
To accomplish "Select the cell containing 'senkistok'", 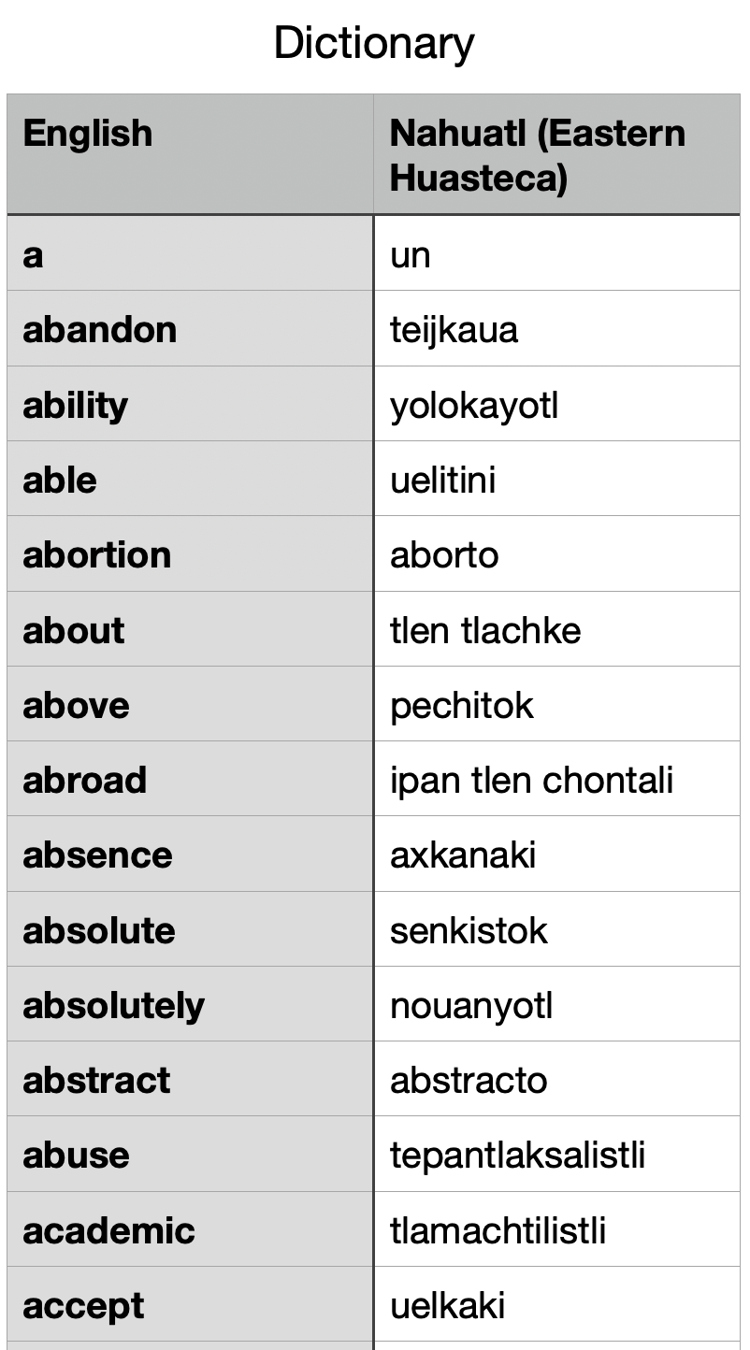I will (469, 930).
